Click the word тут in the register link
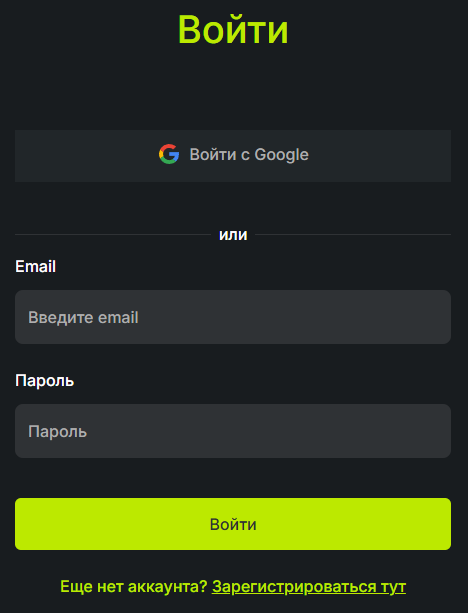Screen dimensions: 468x613 click(x=393, y=587)
